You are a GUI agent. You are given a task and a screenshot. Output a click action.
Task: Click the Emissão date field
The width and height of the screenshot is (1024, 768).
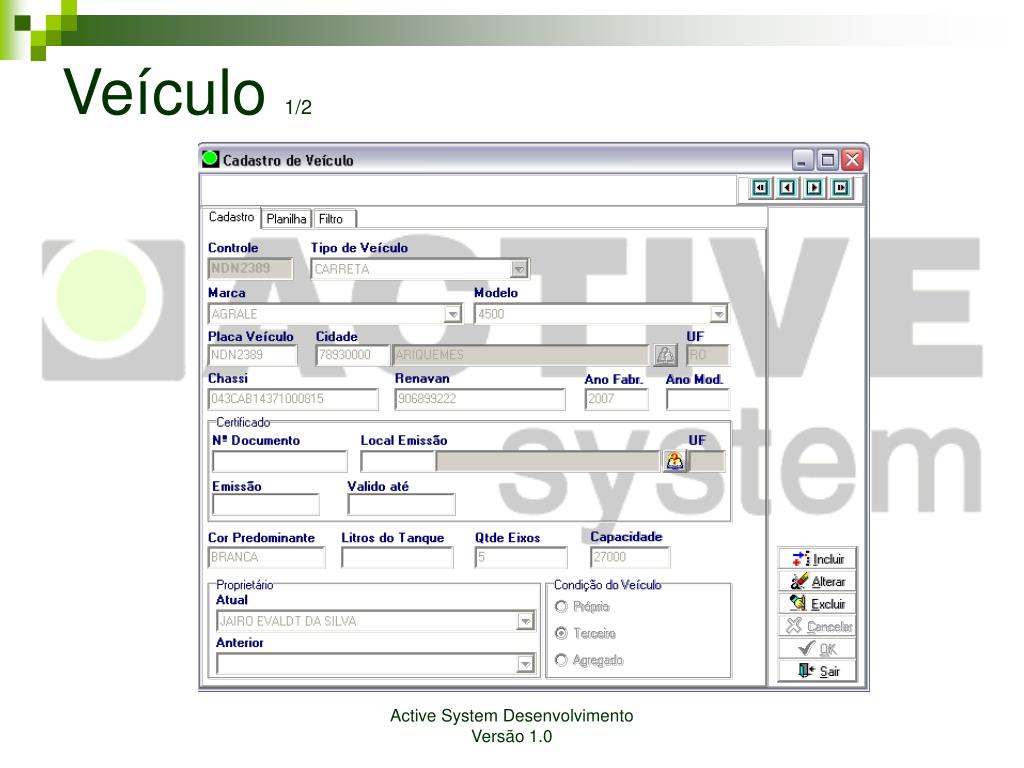click(266, 505)
